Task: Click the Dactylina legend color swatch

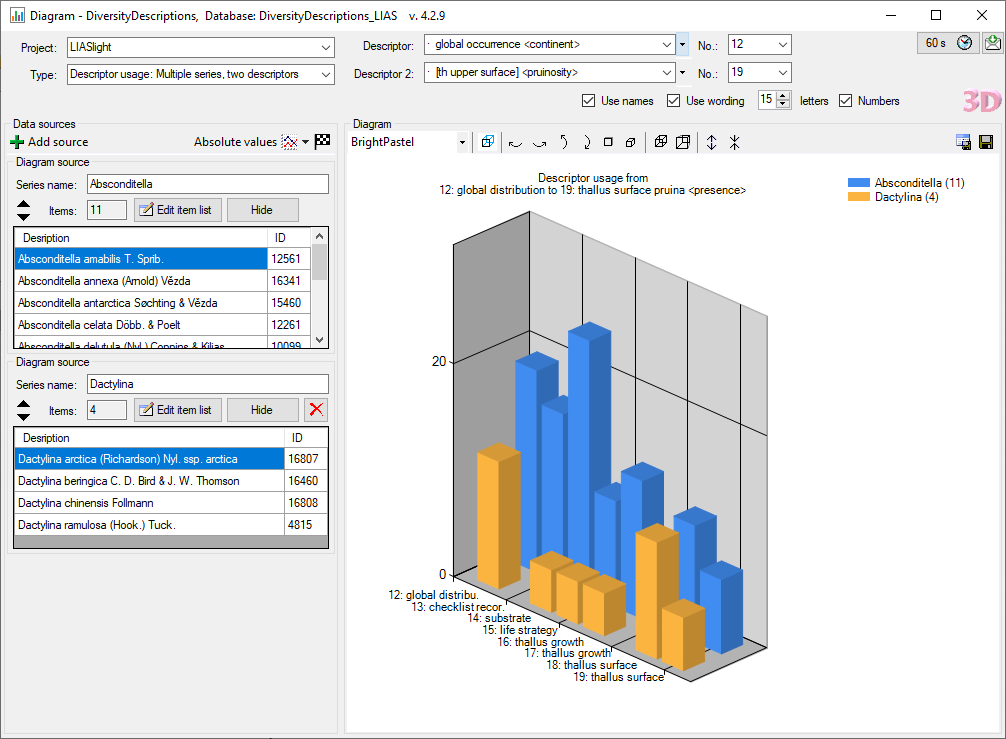Action: coord(858,197)
